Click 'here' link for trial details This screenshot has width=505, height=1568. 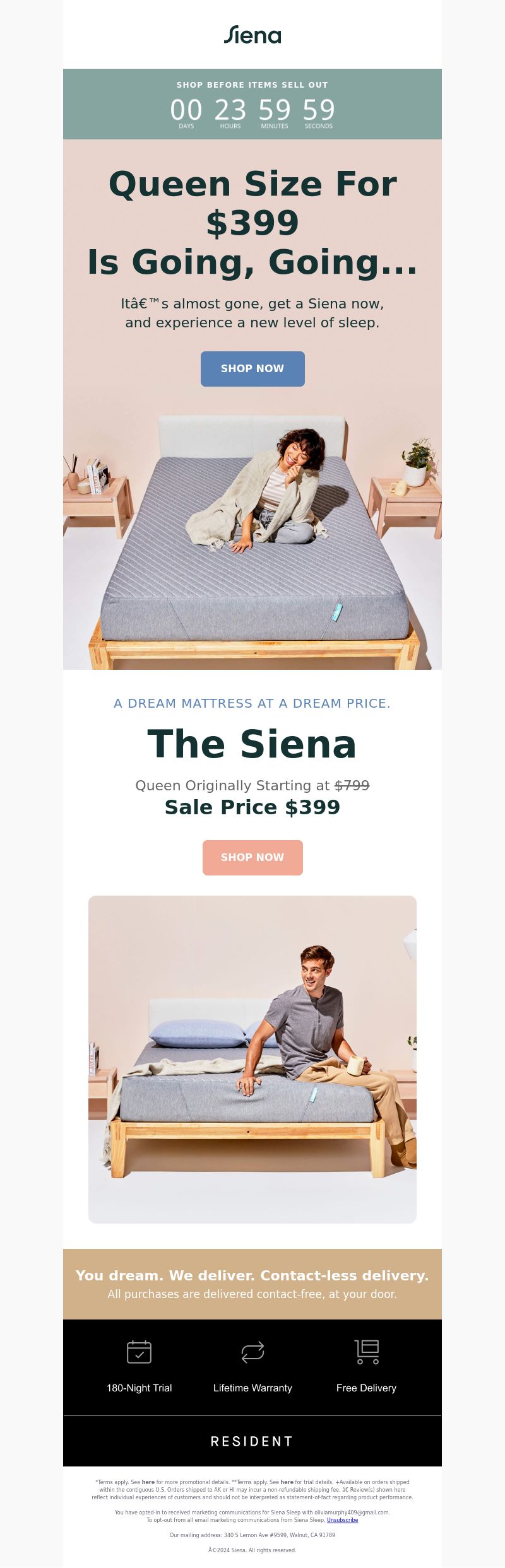(287, 1482)
